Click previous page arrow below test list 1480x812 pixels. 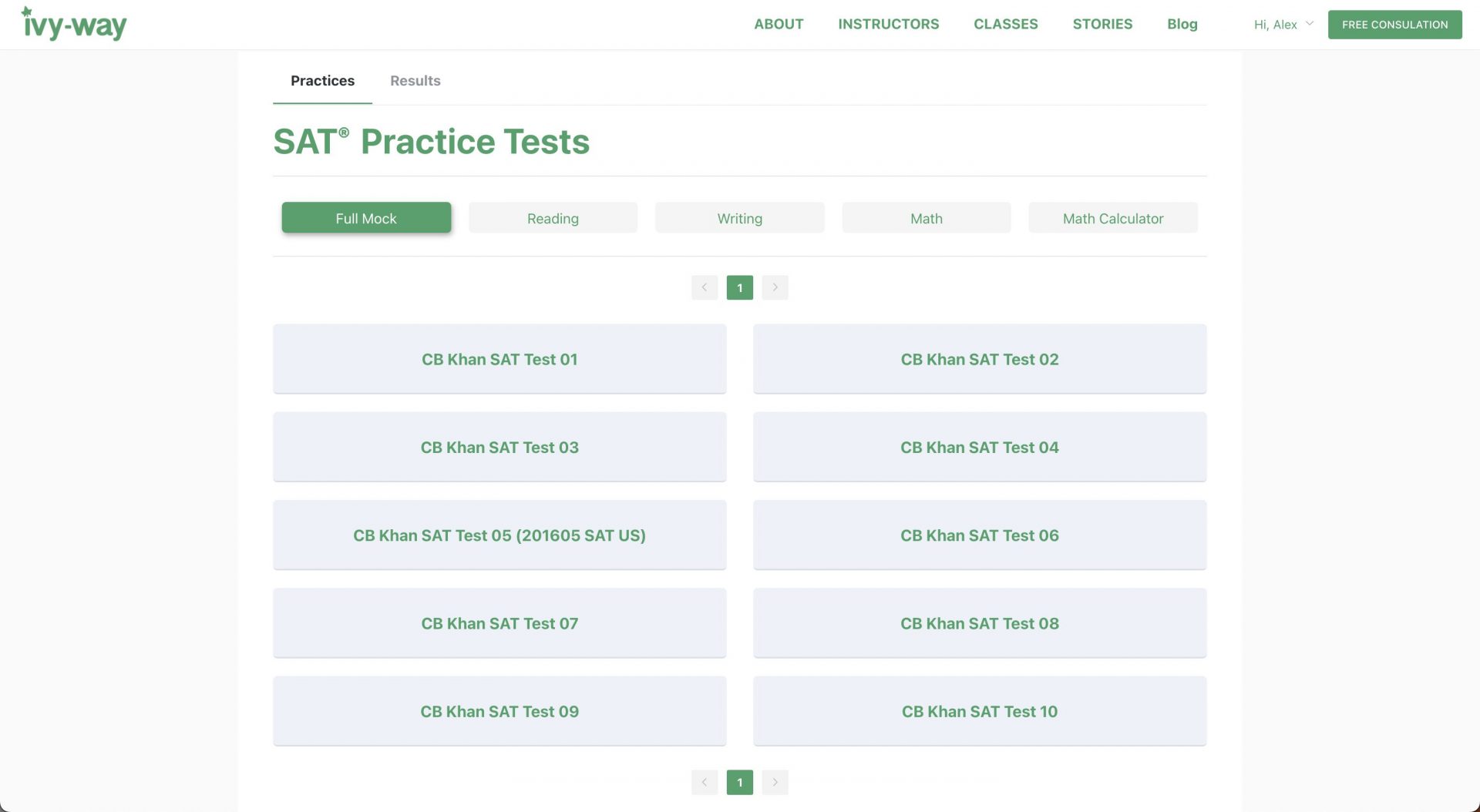[x=704, y=782]
